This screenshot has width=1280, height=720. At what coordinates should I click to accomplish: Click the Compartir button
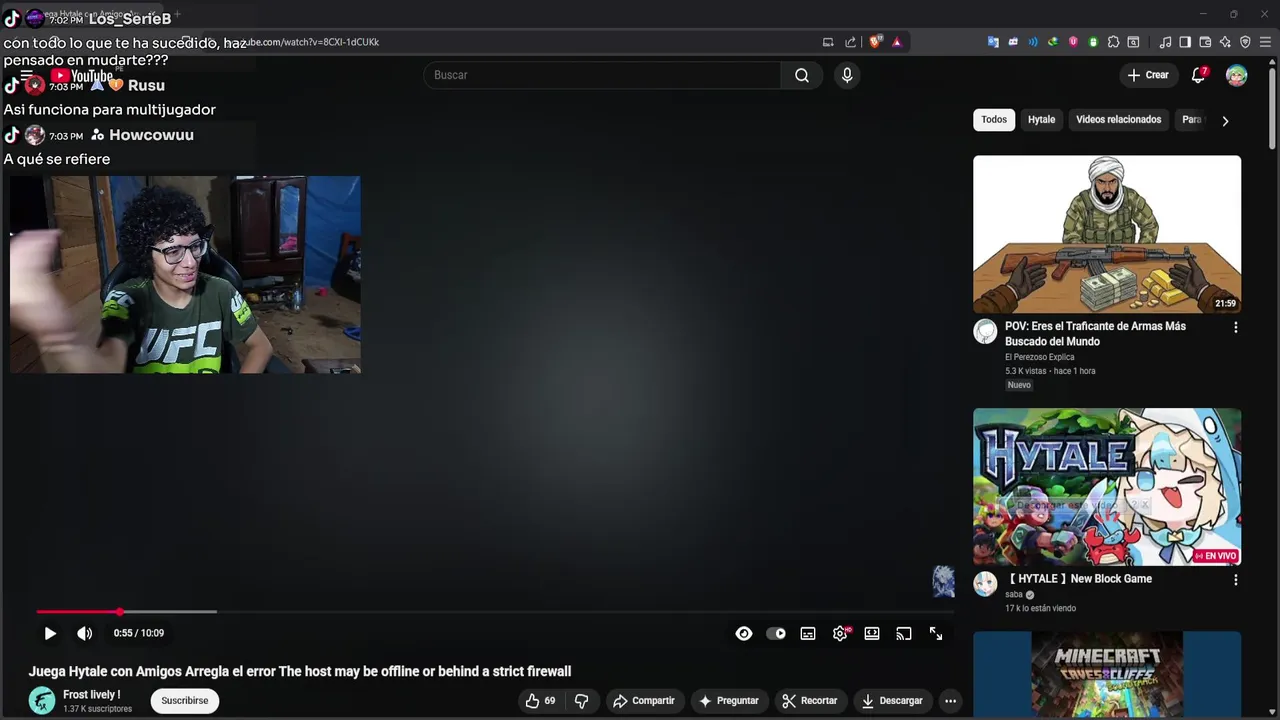643,701
